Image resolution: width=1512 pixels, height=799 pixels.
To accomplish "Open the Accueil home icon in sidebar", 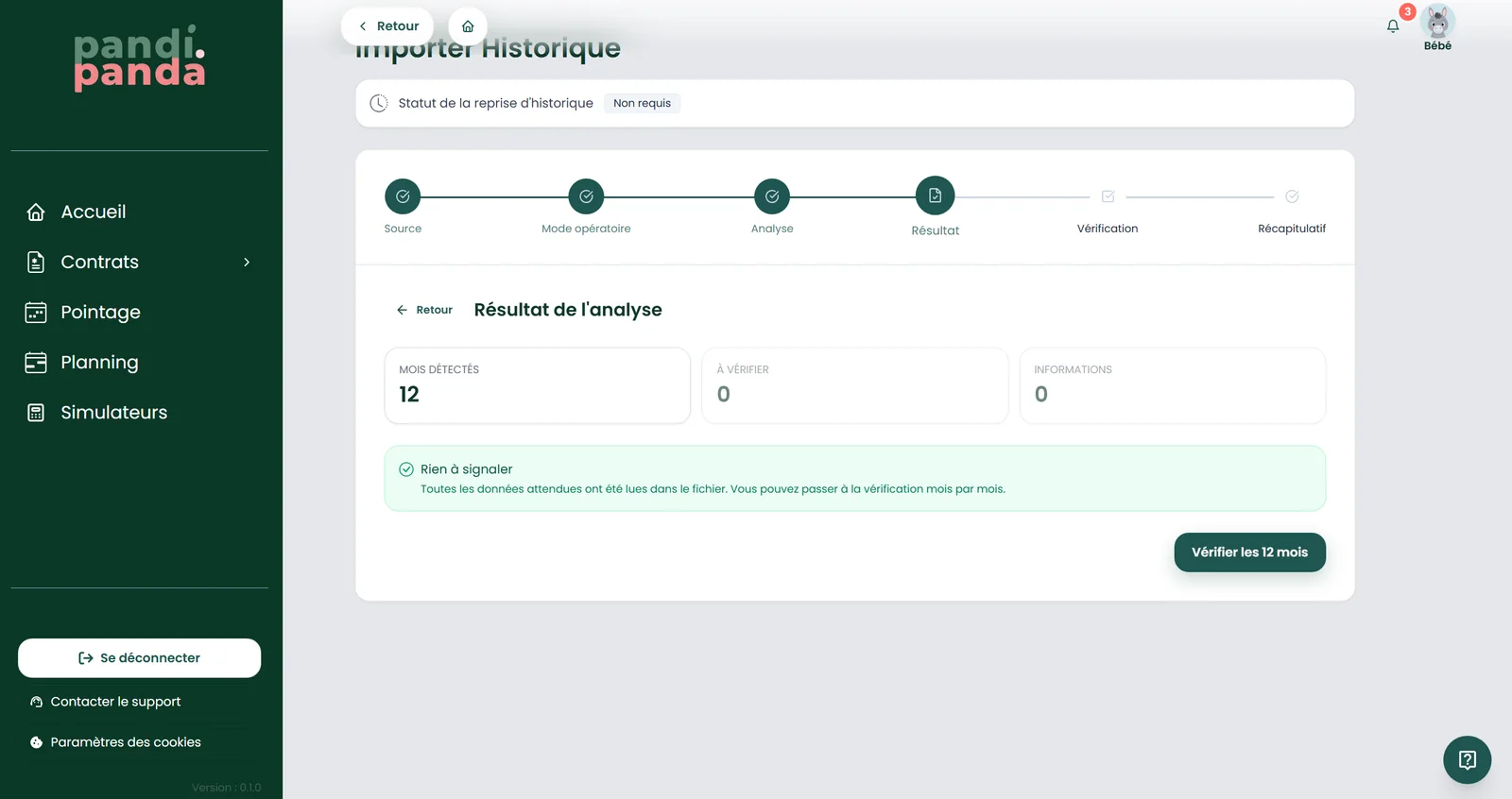I will click(36, 212).
